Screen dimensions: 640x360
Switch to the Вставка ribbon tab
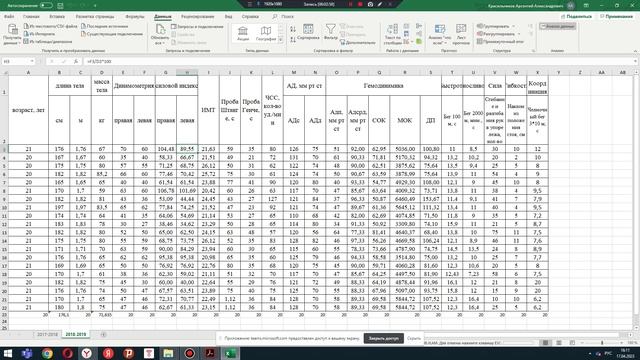(x=57, y=16)
